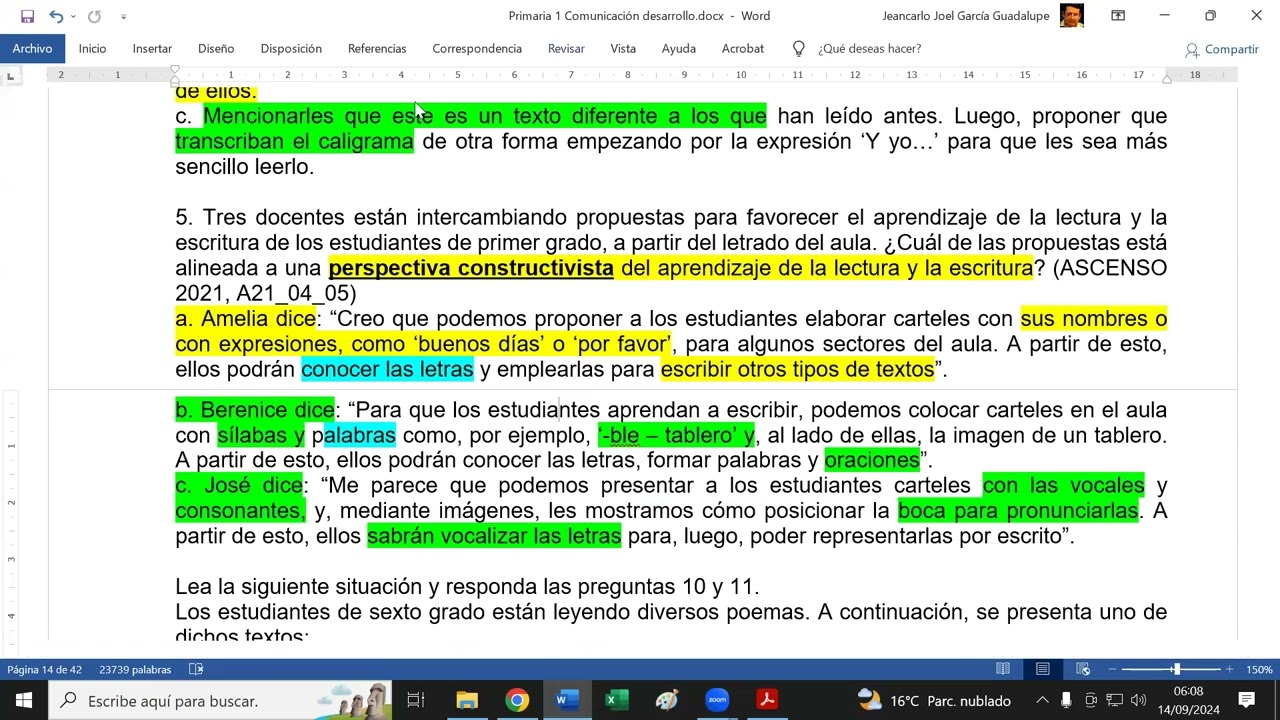Open the weather widget '16°C Parc. nublado'

point(934,700)
